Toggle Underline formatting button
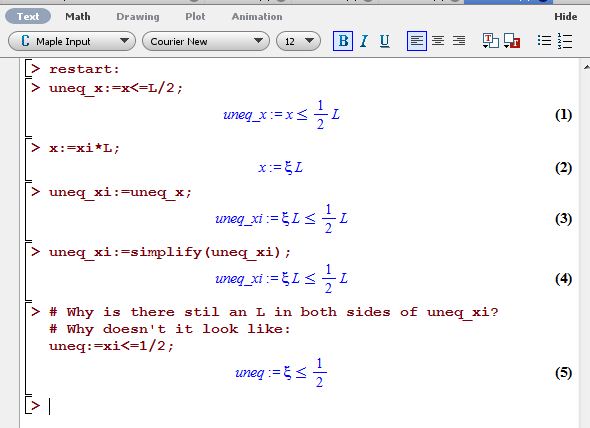 [x=384, y=41]
